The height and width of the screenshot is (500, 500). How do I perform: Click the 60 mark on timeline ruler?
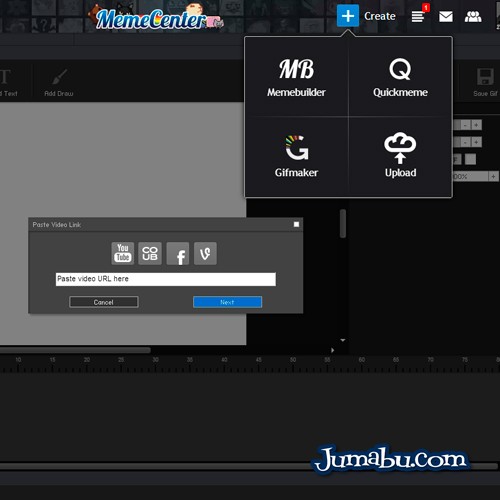coord(362,360)
